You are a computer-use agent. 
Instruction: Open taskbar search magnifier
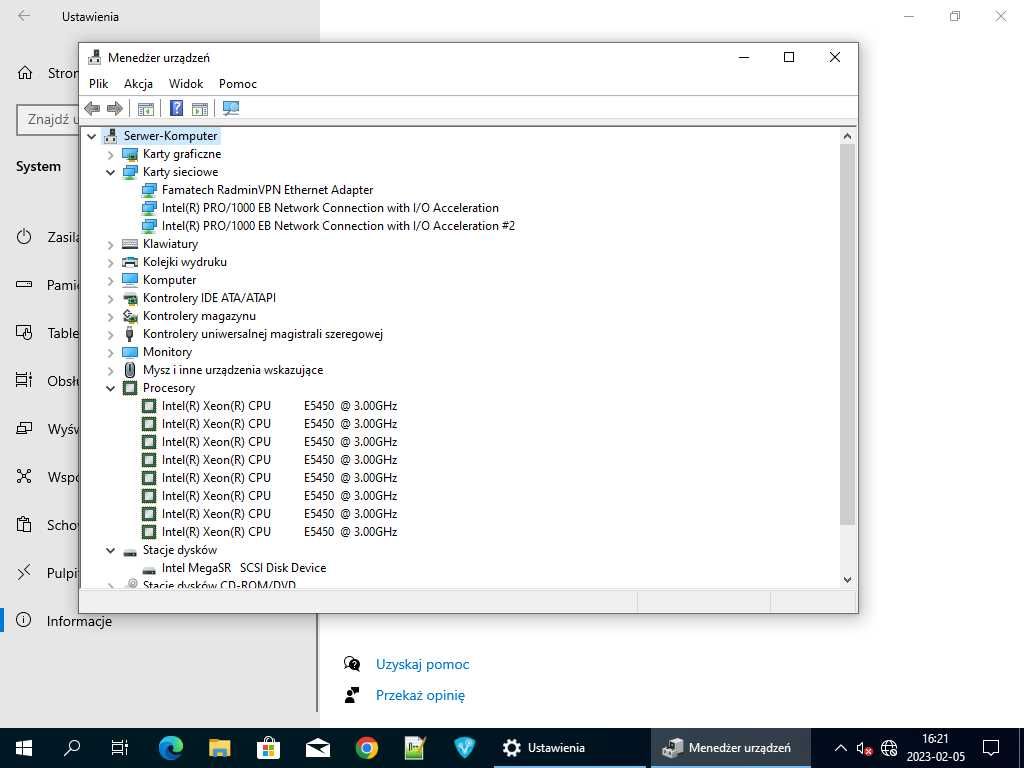pyautogui.click(x=72, y=748)
